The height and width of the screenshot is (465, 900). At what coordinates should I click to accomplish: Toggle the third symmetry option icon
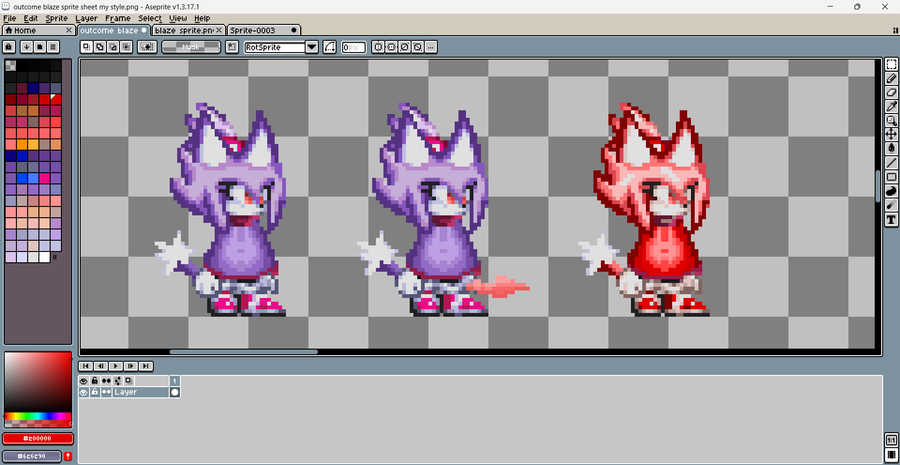pyautogui.click(x=404, y=47)
